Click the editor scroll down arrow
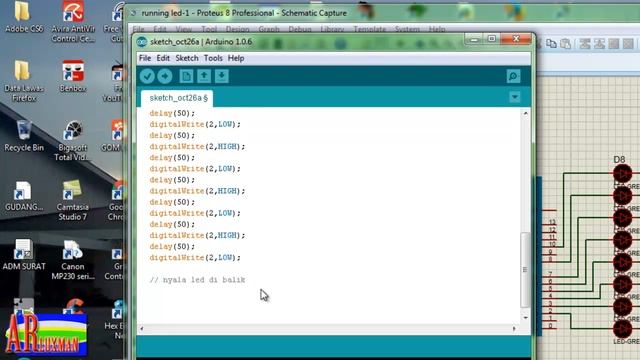The height and width of the screenshot is (360, 640). click(525, 318)
